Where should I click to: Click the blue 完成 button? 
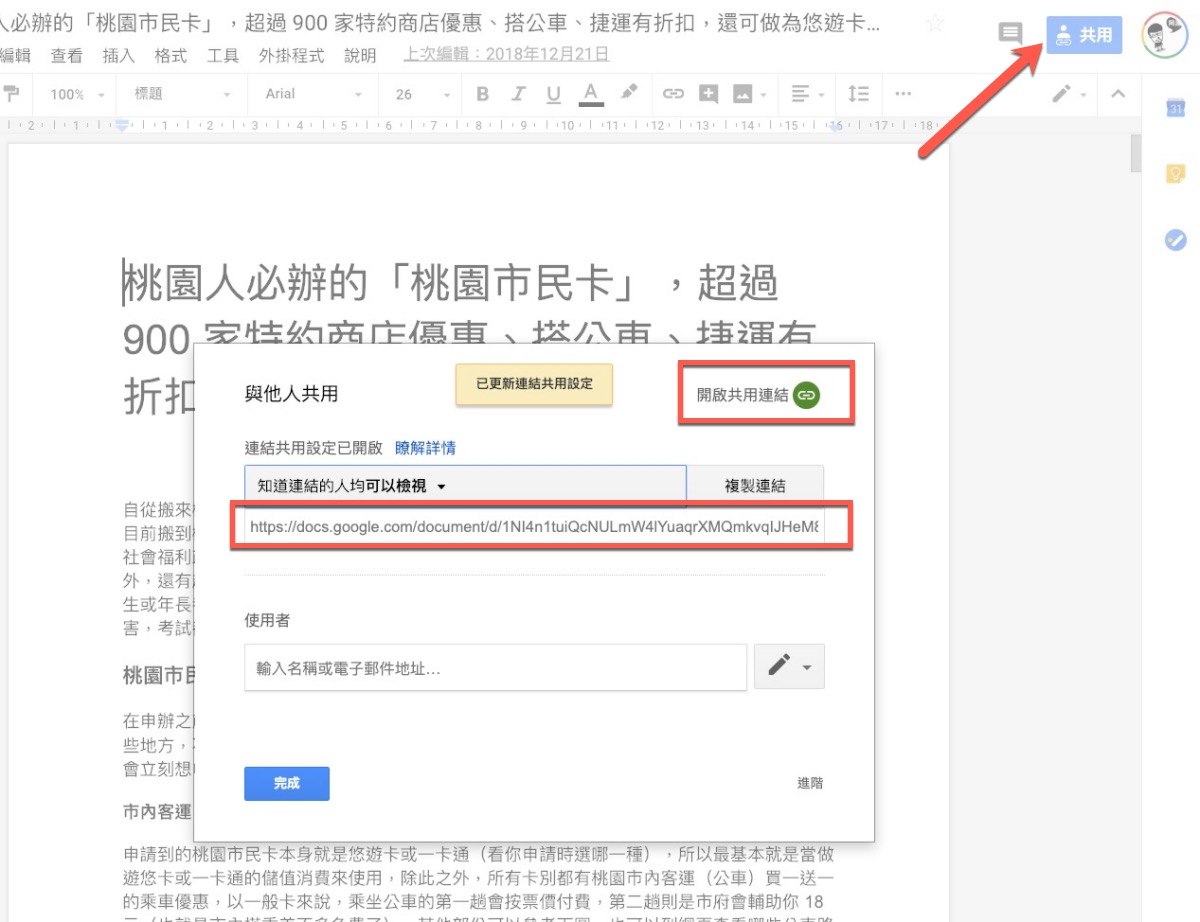tap(287, 783)
